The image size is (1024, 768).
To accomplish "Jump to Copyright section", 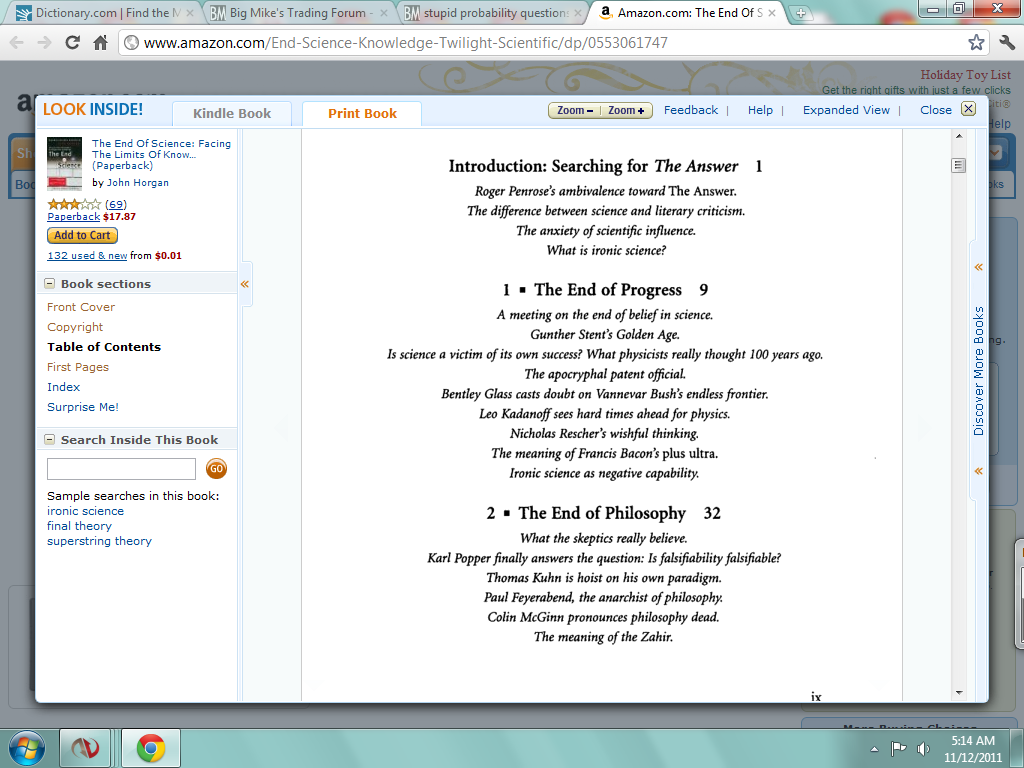I will (x=75, y=327).
